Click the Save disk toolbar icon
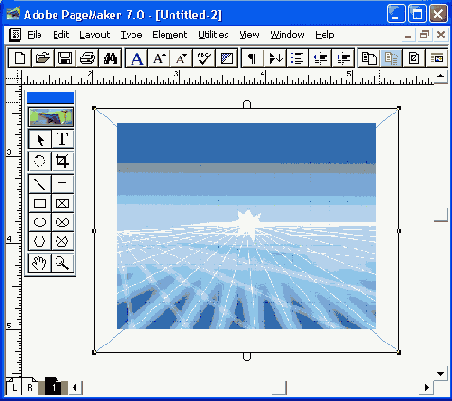 (x=65, y=58)
